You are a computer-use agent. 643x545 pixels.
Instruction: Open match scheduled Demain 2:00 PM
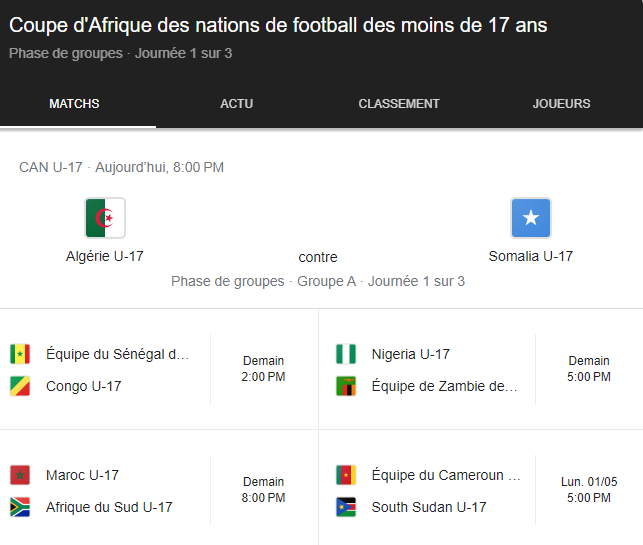pos(263,369)
